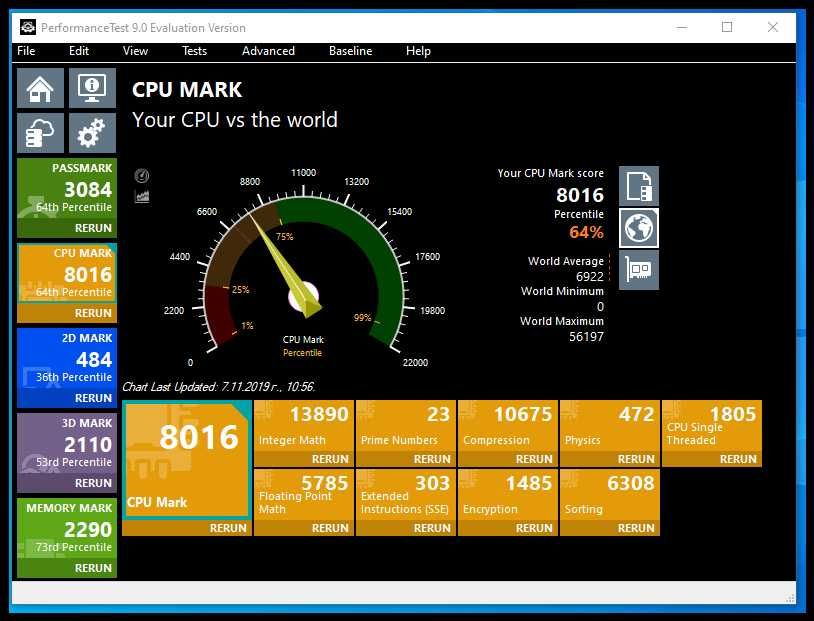This screenshot has width=814, height=621.
Task: Select the Encryption 1485 tile
Action: point(508,495)
